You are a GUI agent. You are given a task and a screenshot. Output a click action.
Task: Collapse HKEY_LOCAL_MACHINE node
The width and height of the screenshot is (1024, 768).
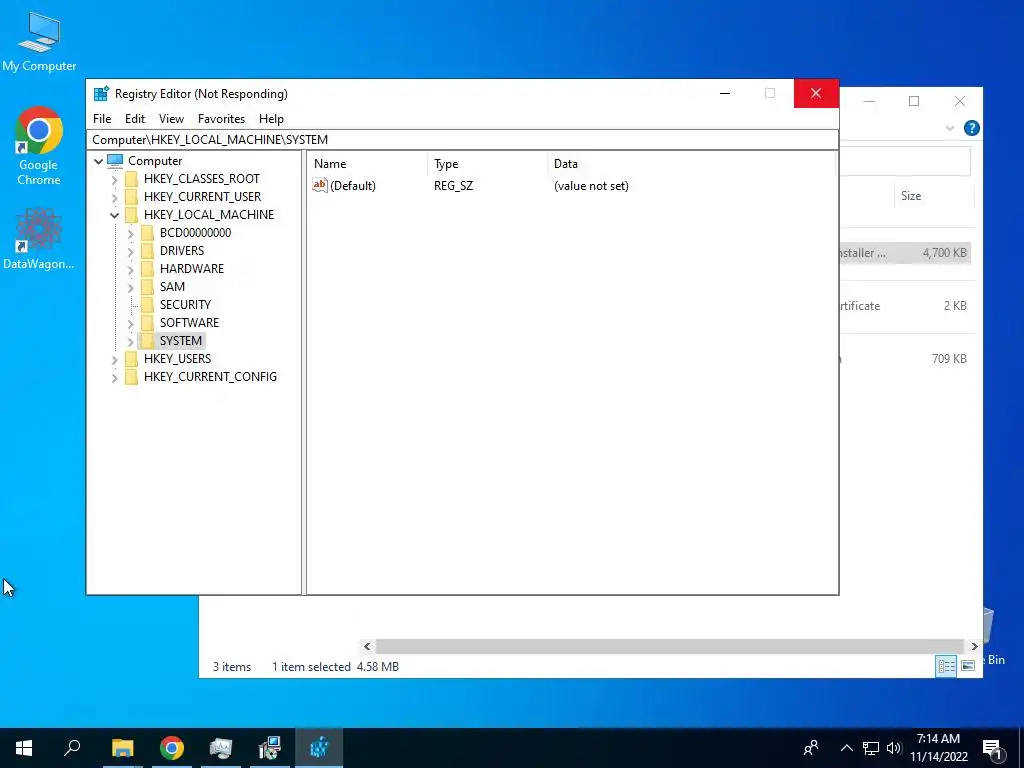pyautogui.click(x=114, y=215)
